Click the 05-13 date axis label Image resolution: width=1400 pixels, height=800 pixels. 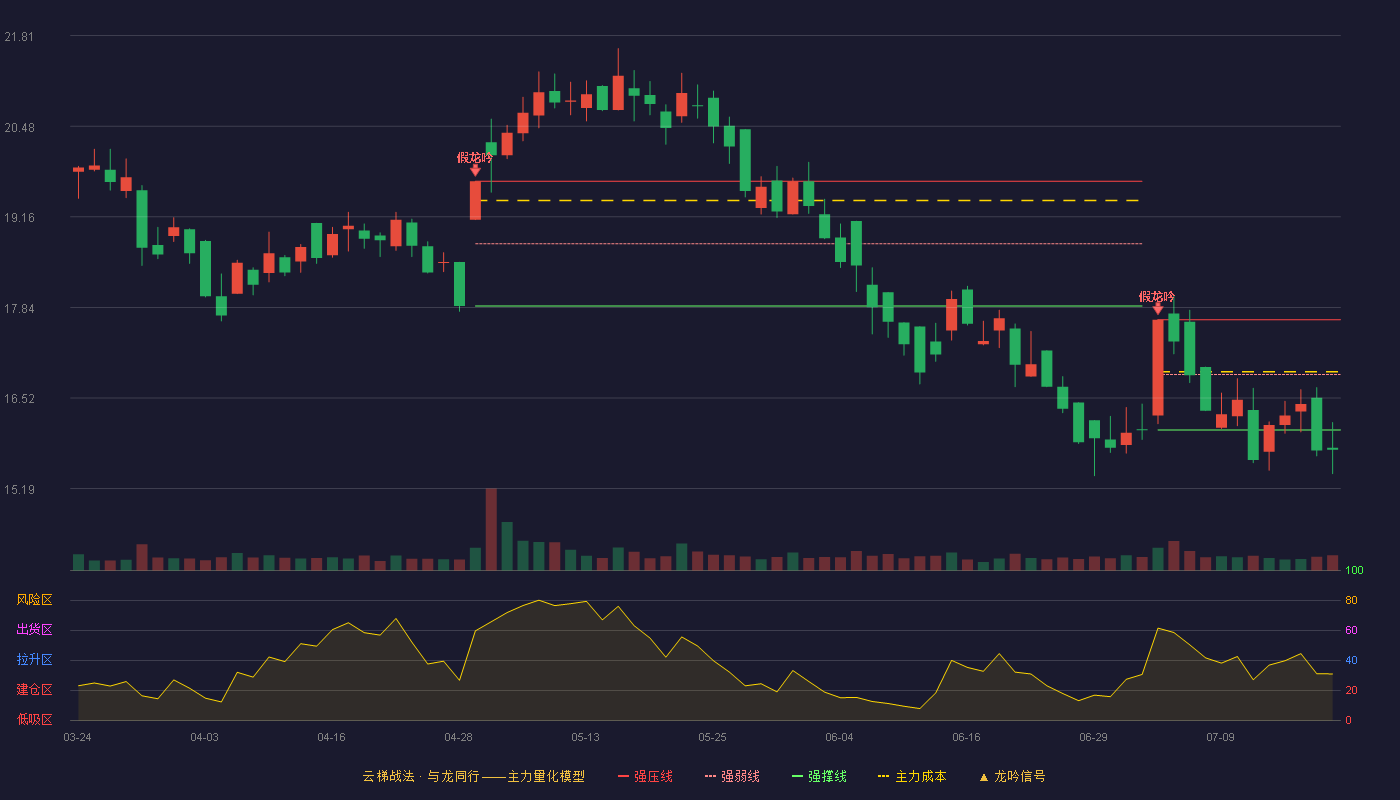point(586,737)
